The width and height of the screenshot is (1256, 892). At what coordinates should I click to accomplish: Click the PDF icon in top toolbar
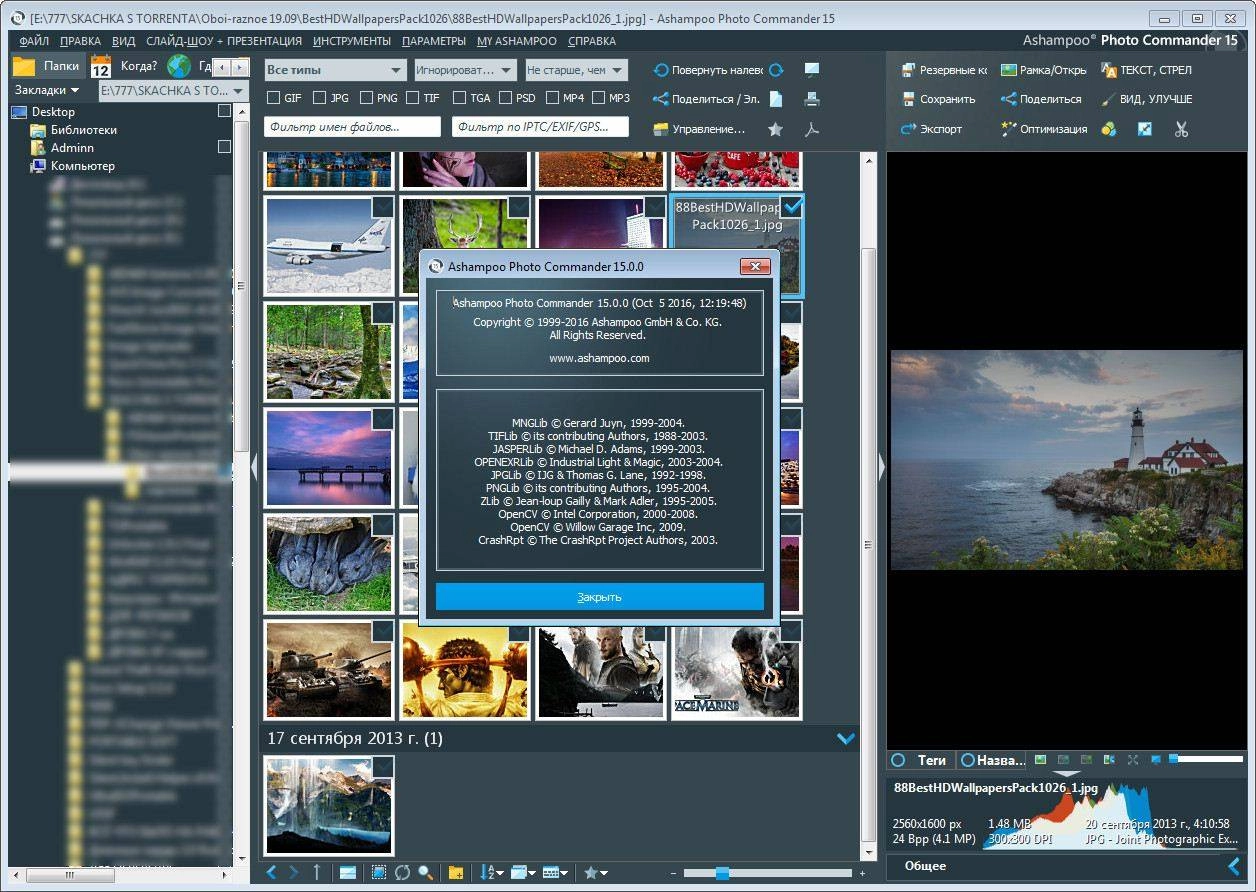point(812,129)
